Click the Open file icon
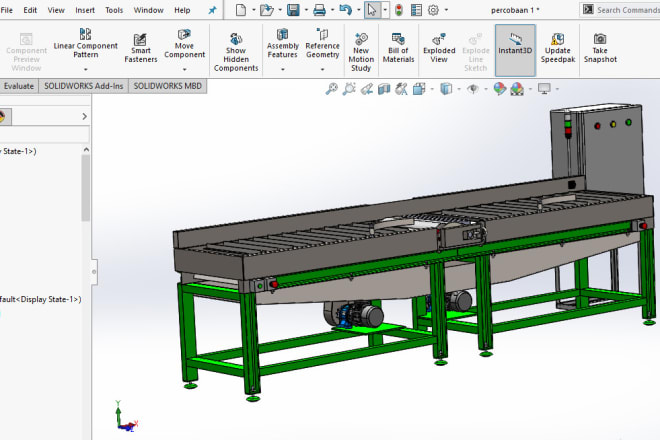The height and width of the screenshot is (440, 660). 266,10
